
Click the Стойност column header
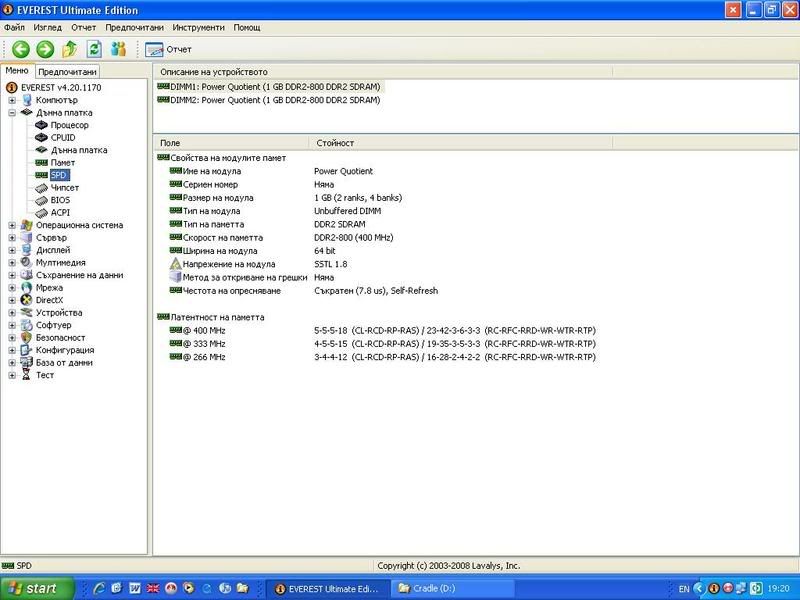335,143
